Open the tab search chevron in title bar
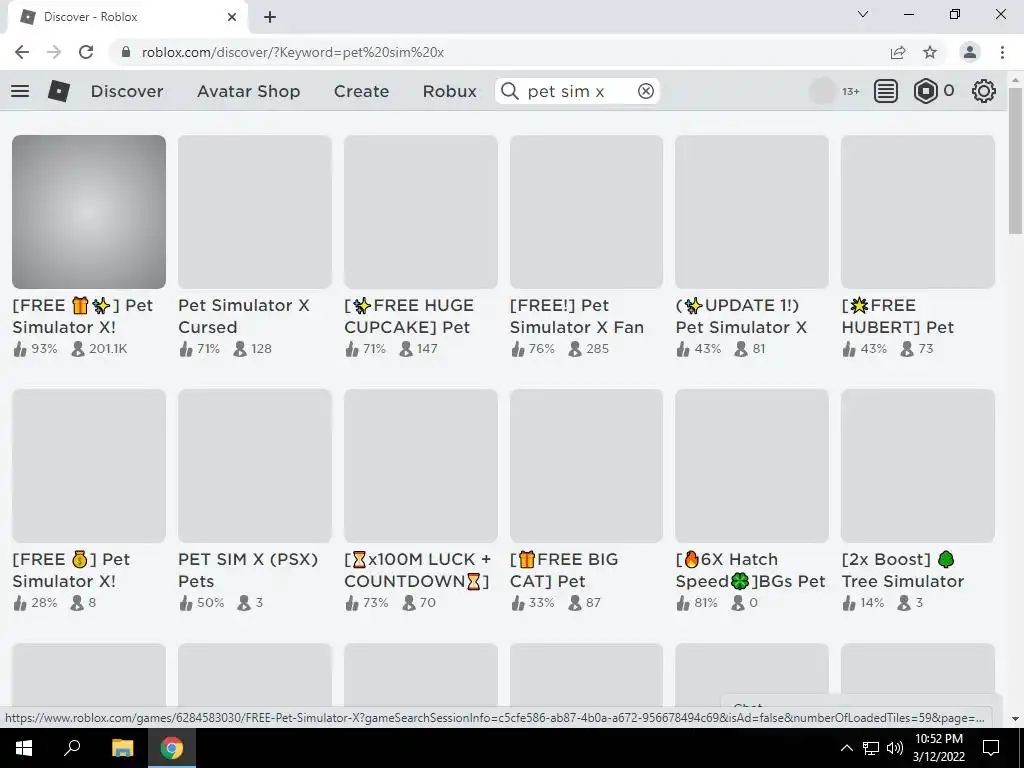Viewport: 1024px width, 768px height. pos(863,14)
